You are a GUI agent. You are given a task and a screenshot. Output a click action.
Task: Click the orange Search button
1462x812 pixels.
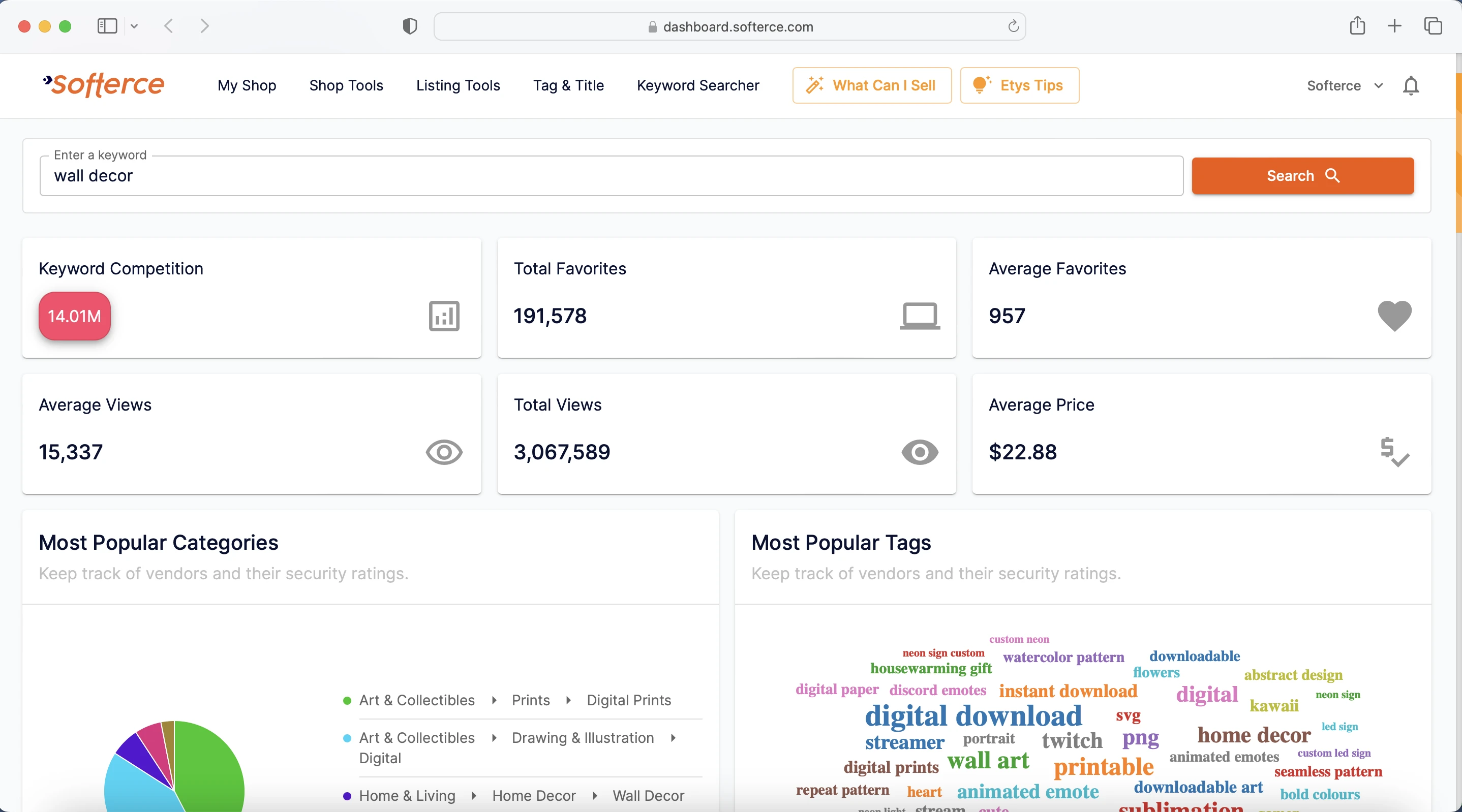pos(1302,176)
